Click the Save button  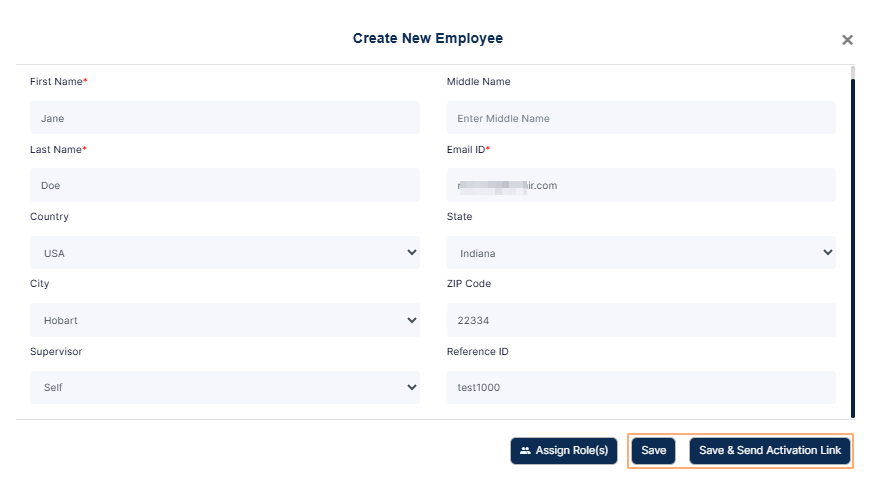pyautogui.click(x=653, y=451)
